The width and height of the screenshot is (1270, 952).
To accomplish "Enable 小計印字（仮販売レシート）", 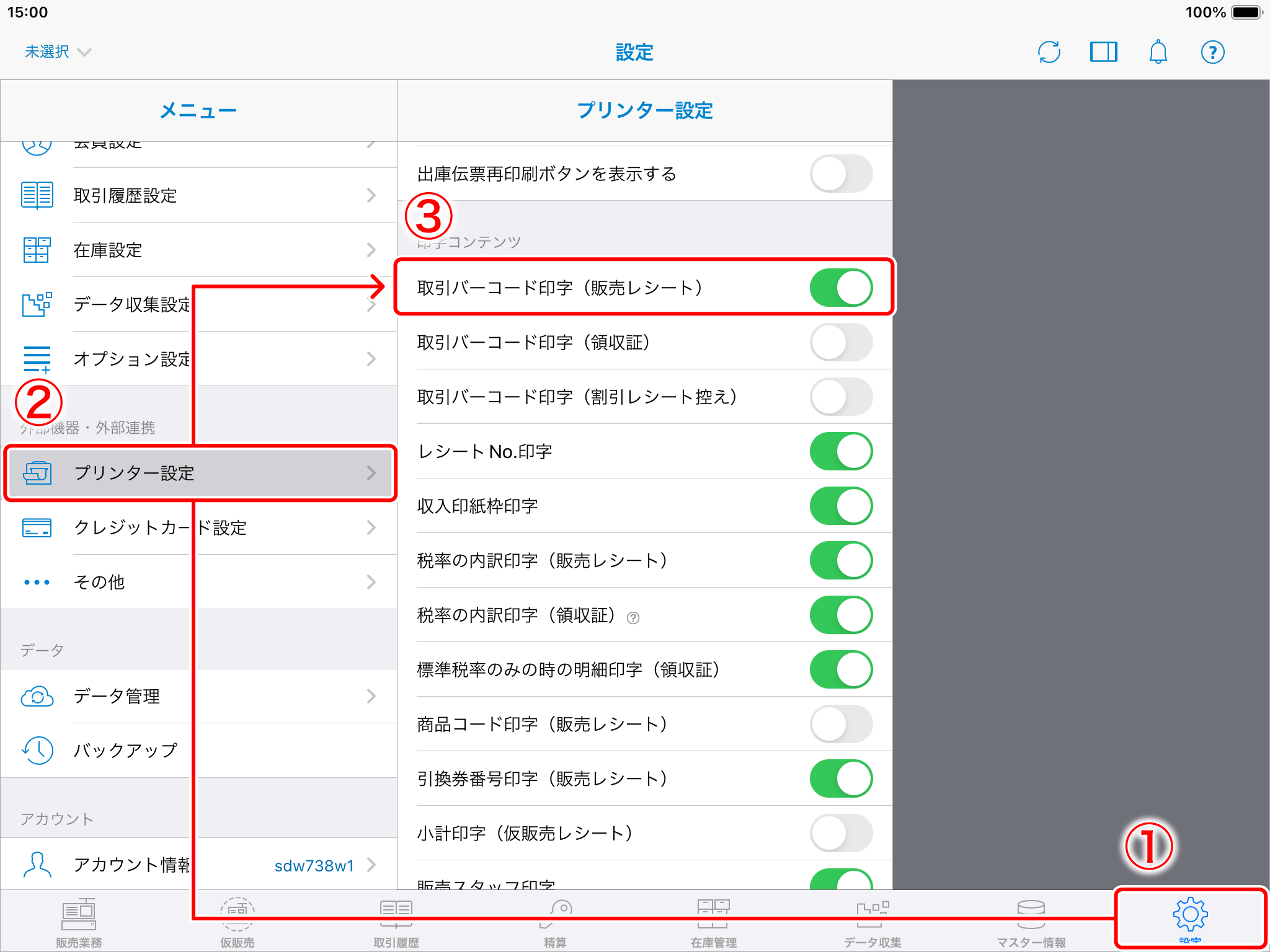I will pos(841,833).
